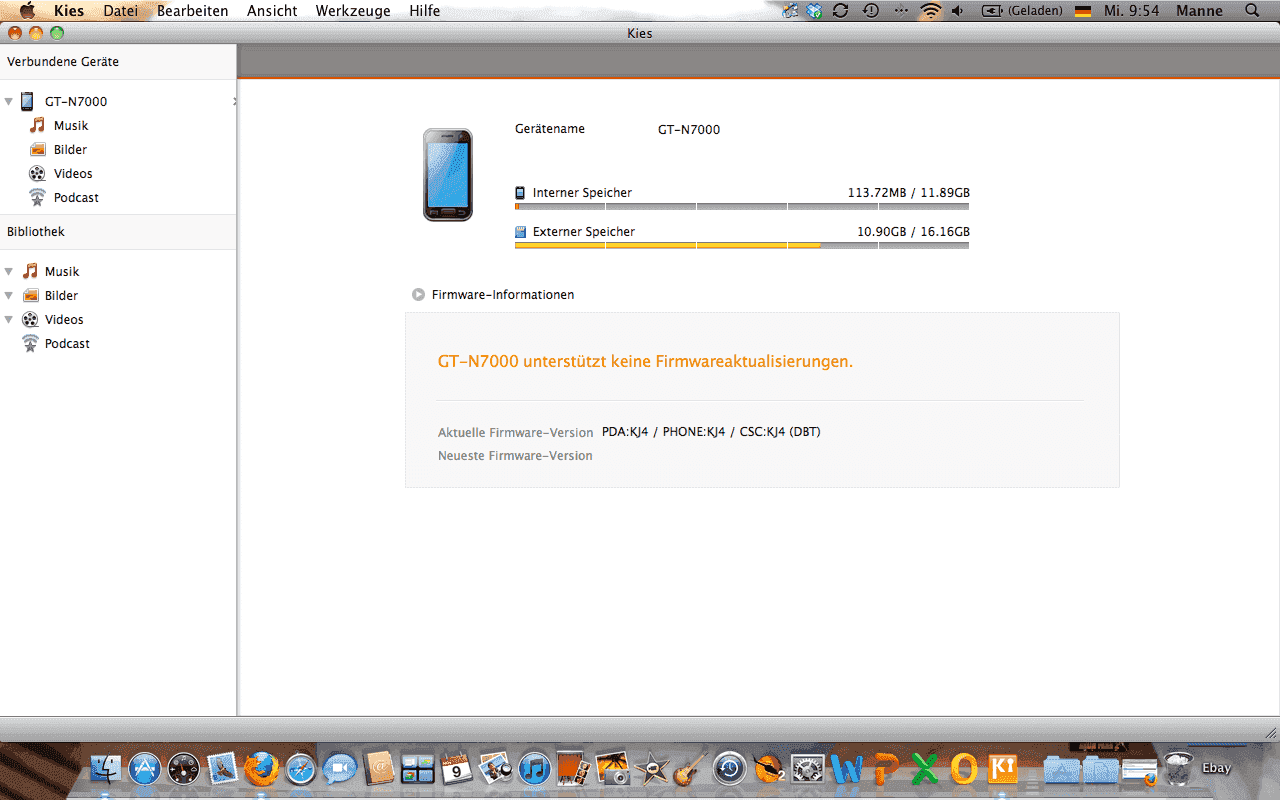Image resolution: width=1280 pixels, height=800 pixels.
Task: Open the Time Machine menu bar icon
Action: (x=870, y=11)
